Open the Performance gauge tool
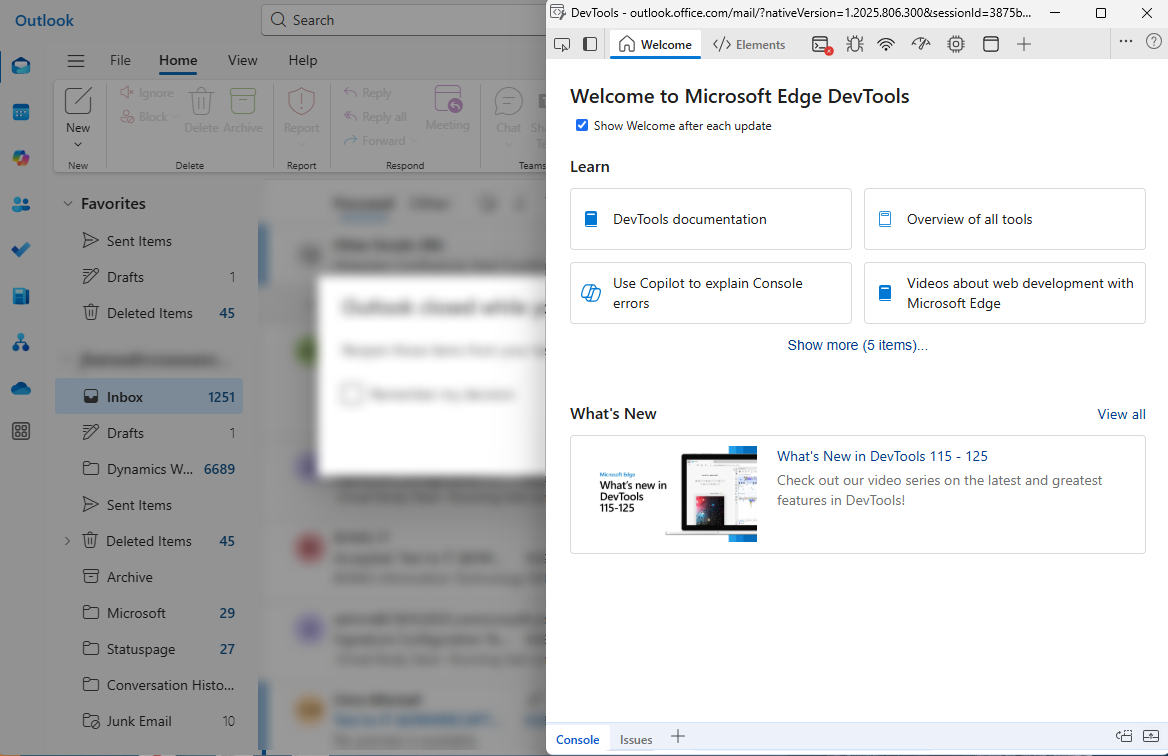The height and width of the screenshot is (756, 1168). pyautogui.click(x=921, y=44)
